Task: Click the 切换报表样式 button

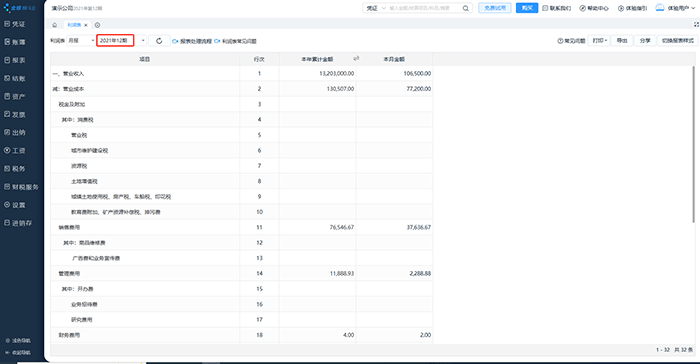Action: 677,41
